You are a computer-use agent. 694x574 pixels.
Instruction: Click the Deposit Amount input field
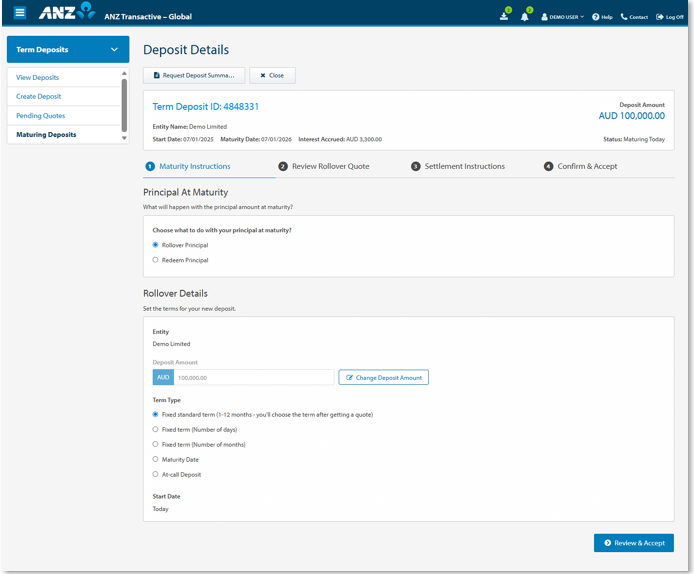click(x=253, y=377)
